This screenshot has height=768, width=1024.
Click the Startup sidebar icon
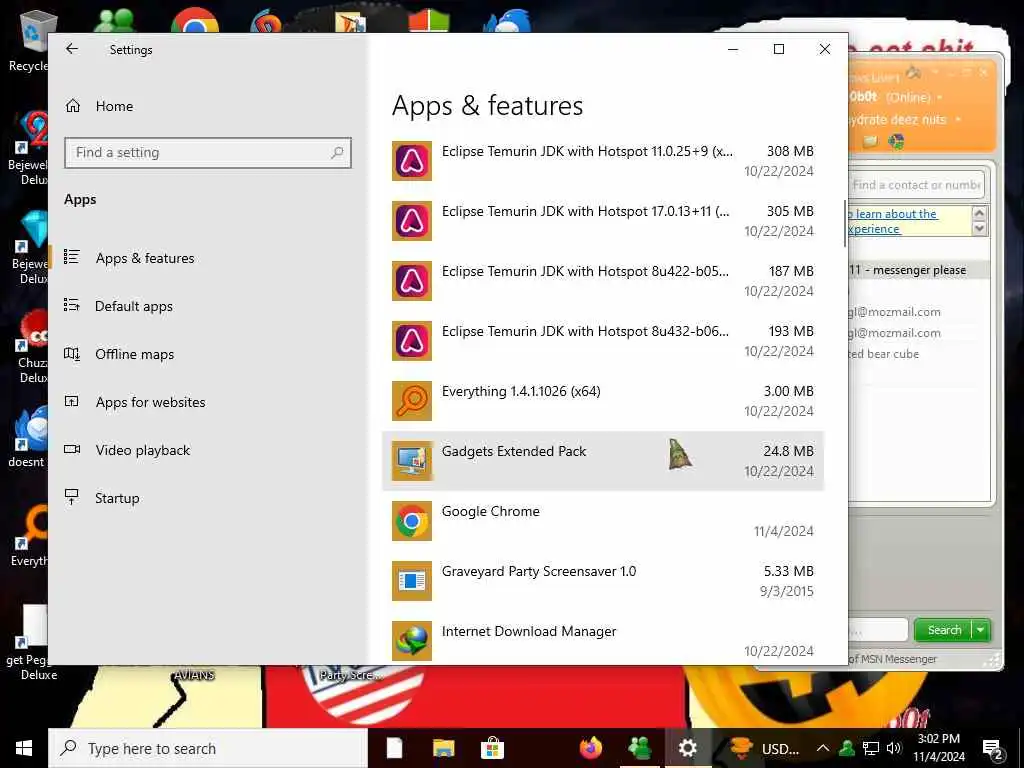pyautogui.click(x=72, y=497)
